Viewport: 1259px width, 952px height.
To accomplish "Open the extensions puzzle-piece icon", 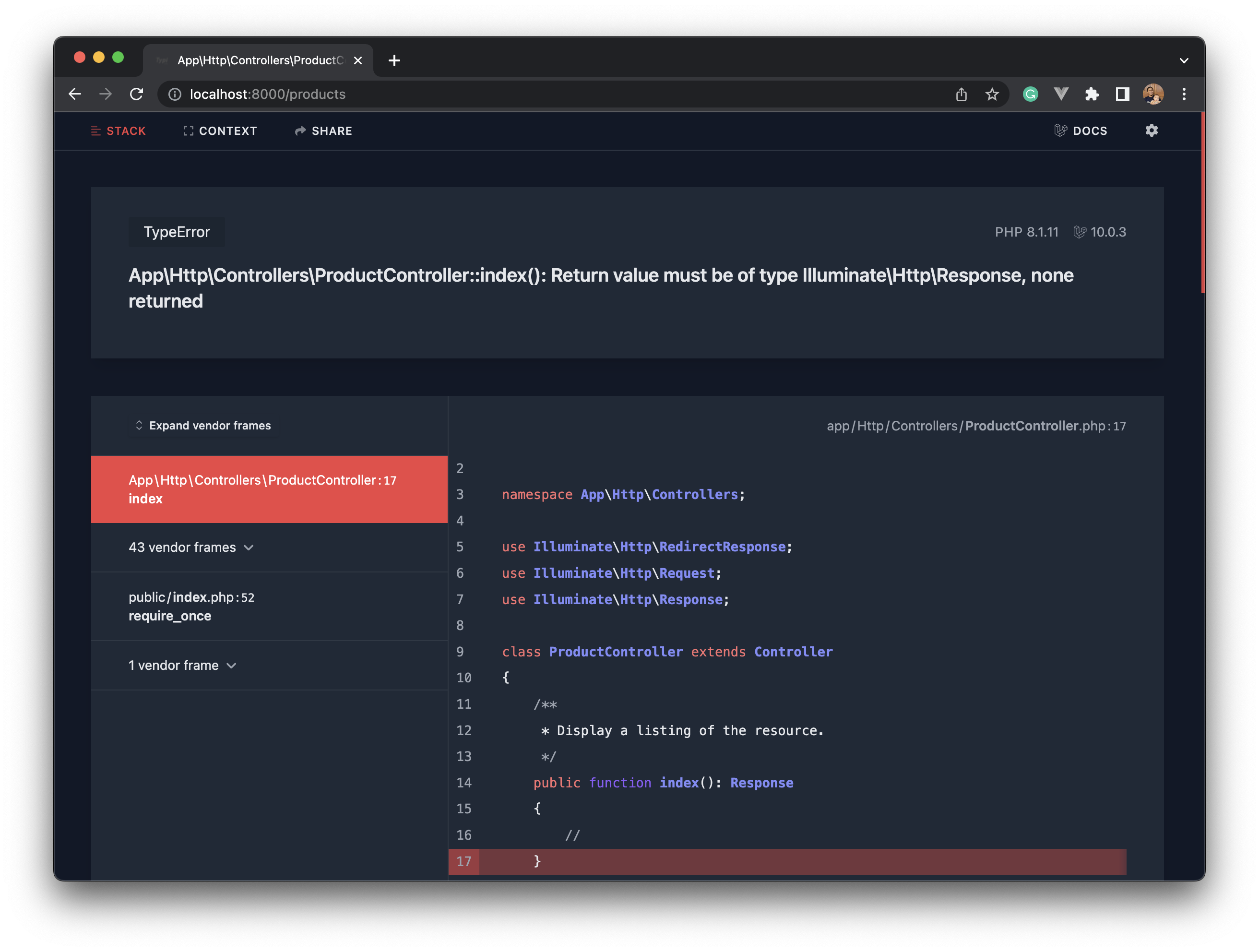I will pyautogui.click(x=1092, y=94).
